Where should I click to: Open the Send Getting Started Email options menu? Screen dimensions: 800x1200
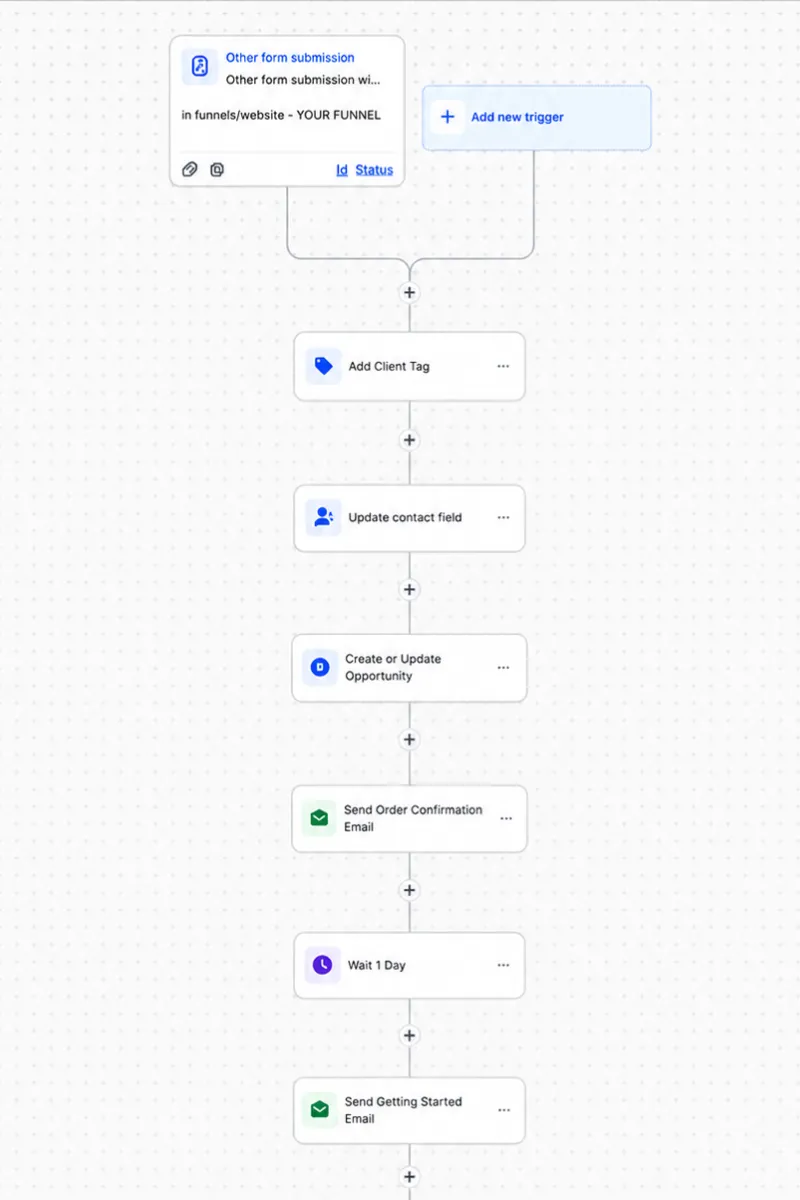coord(504,1110)
